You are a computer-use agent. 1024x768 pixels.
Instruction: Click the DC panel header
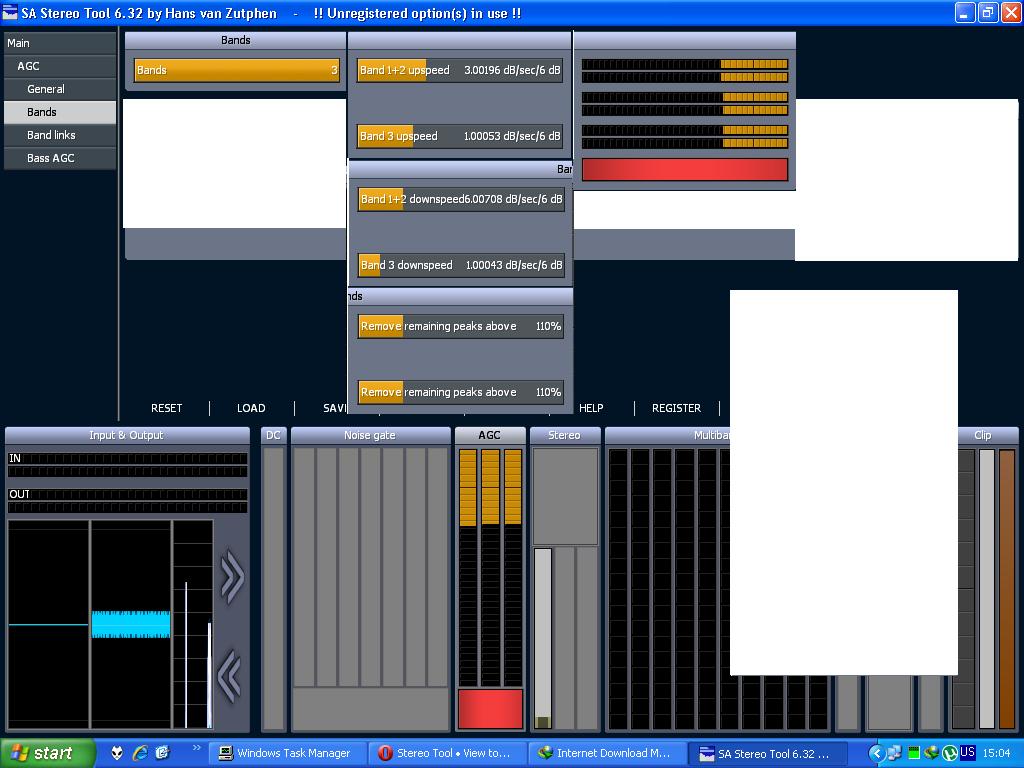click(274, 435)
